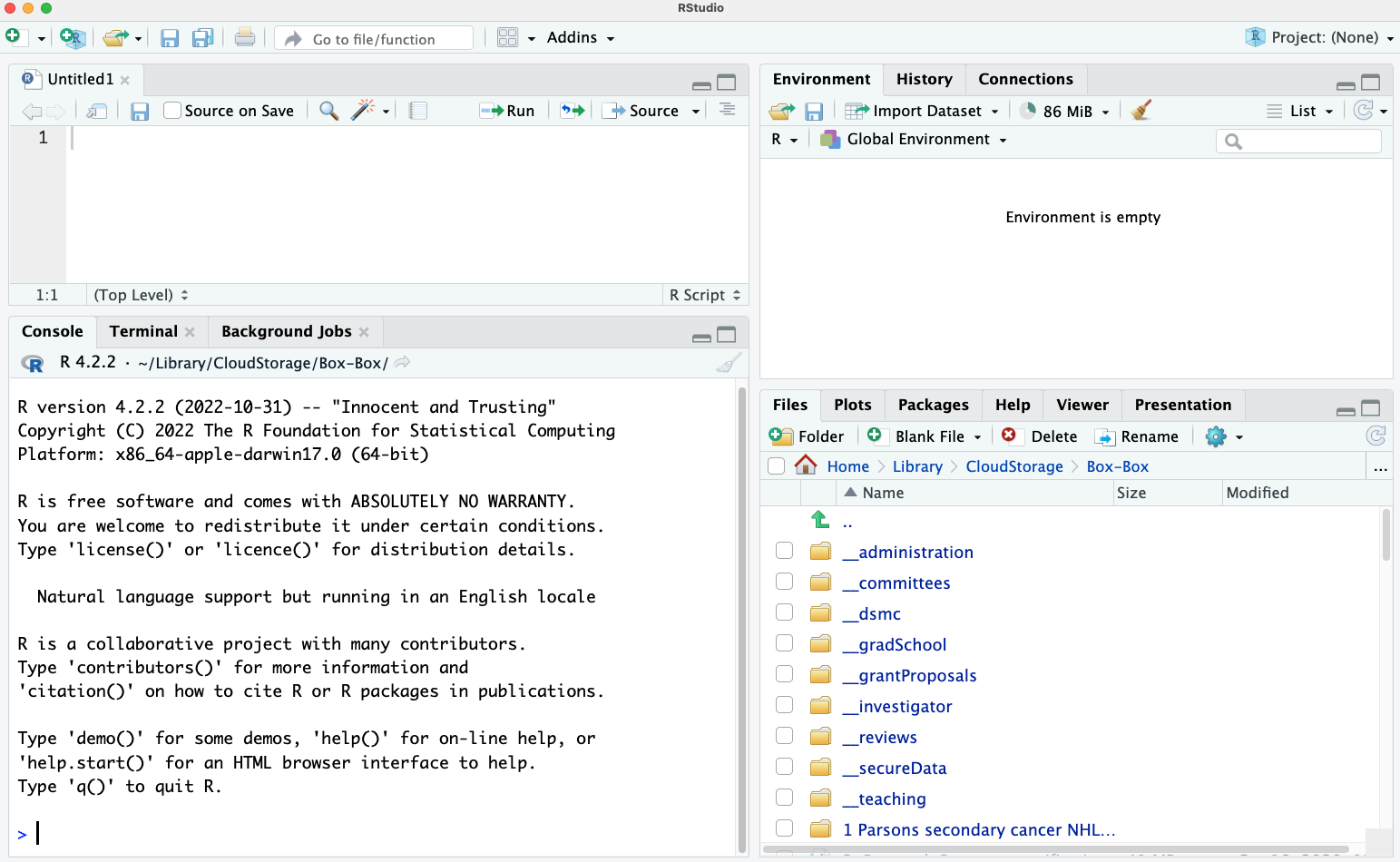Click the Environment search field

coord(1298,141)
